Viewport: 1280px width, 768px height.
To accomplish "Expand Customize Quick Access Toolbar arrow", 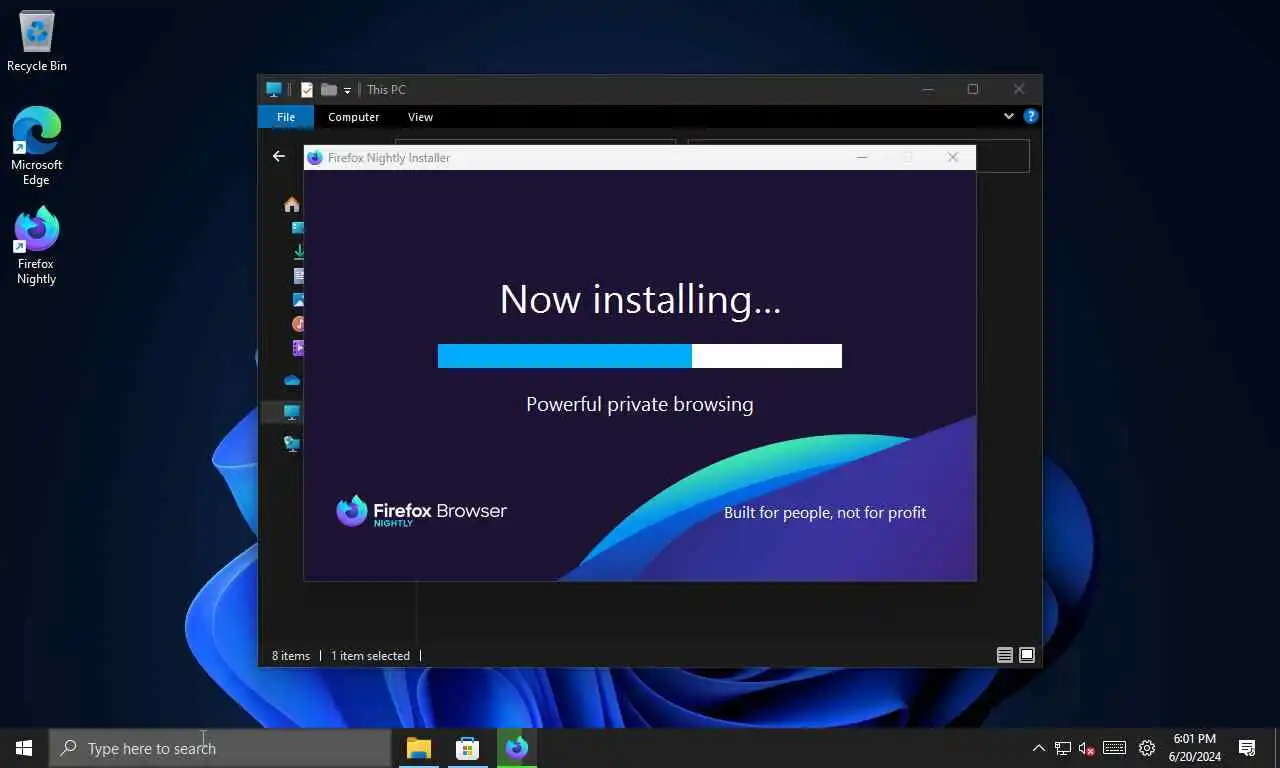I will click(347, 90).
